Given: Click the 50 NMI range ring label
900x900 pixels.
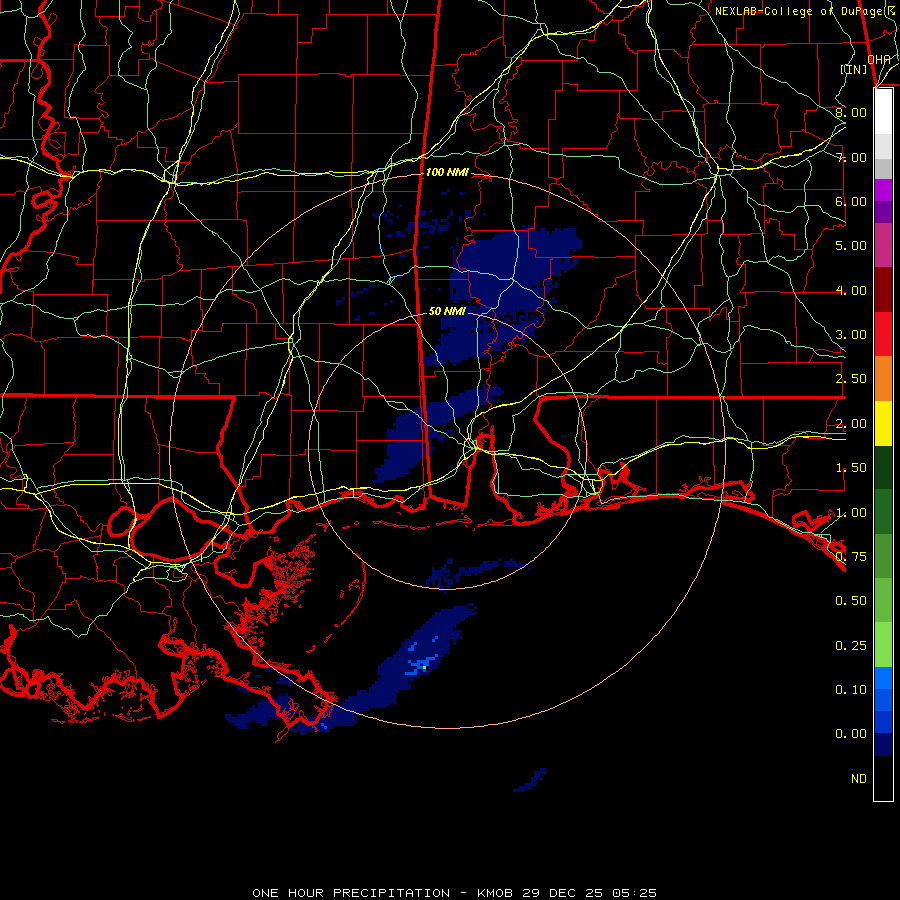Looking at the screenshot, I should (x=447, y=311).
